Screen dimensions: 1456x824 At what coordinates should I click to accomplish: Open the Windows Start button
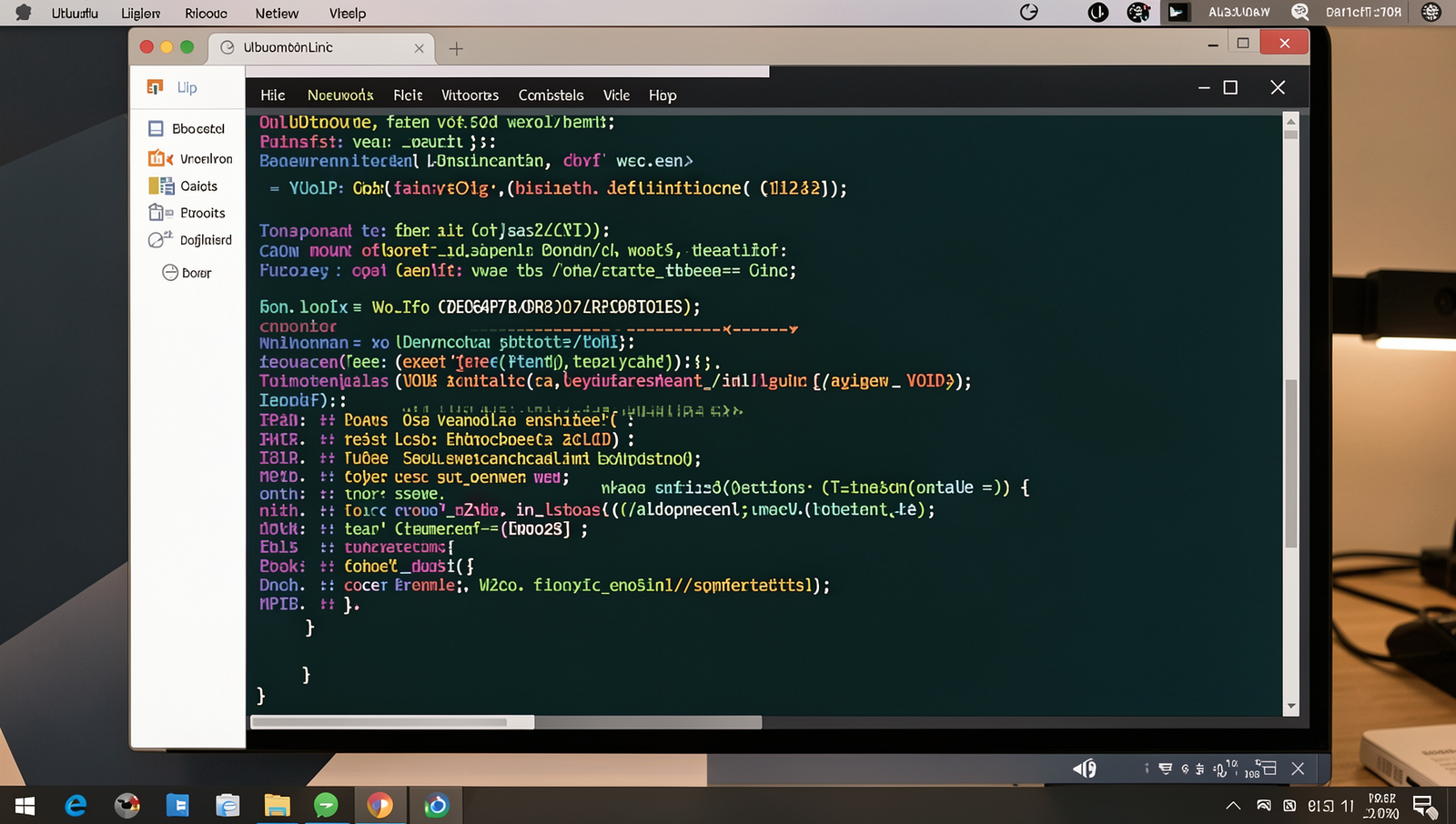(x=25, y=806)
